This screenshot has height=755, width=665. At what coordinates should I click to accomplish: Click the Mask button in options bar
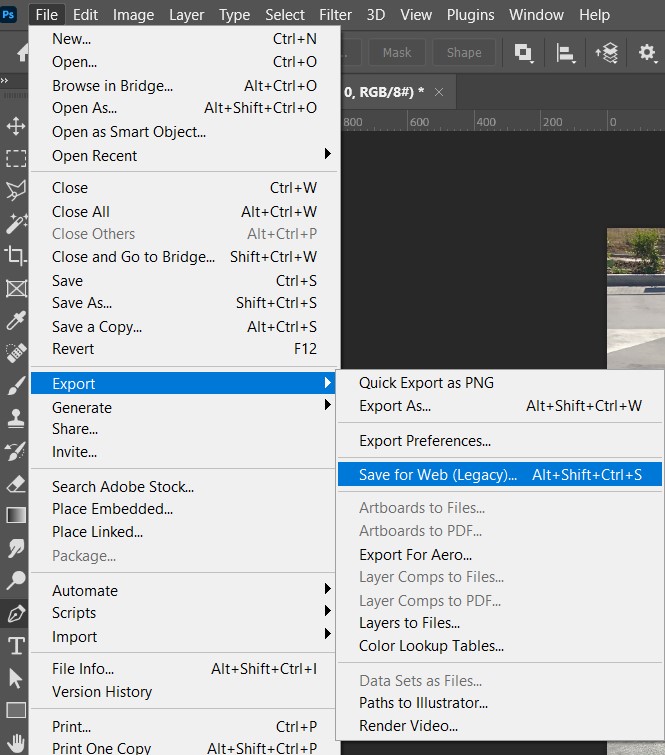point(397,53)
